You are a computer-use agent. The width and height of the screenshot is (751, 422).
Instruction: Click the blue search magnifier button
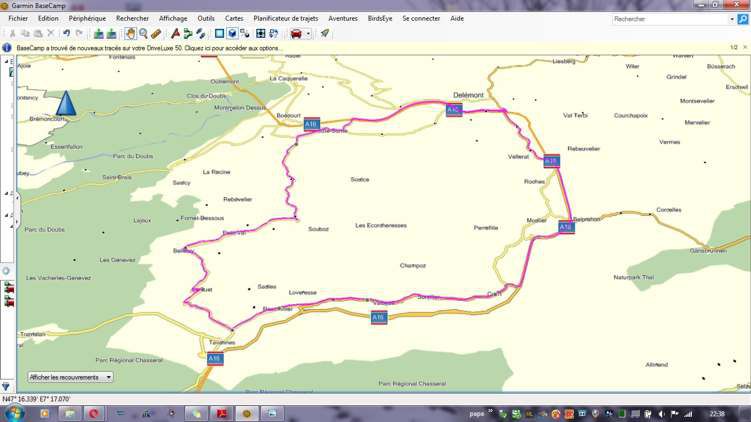click(x=742, y=19)
